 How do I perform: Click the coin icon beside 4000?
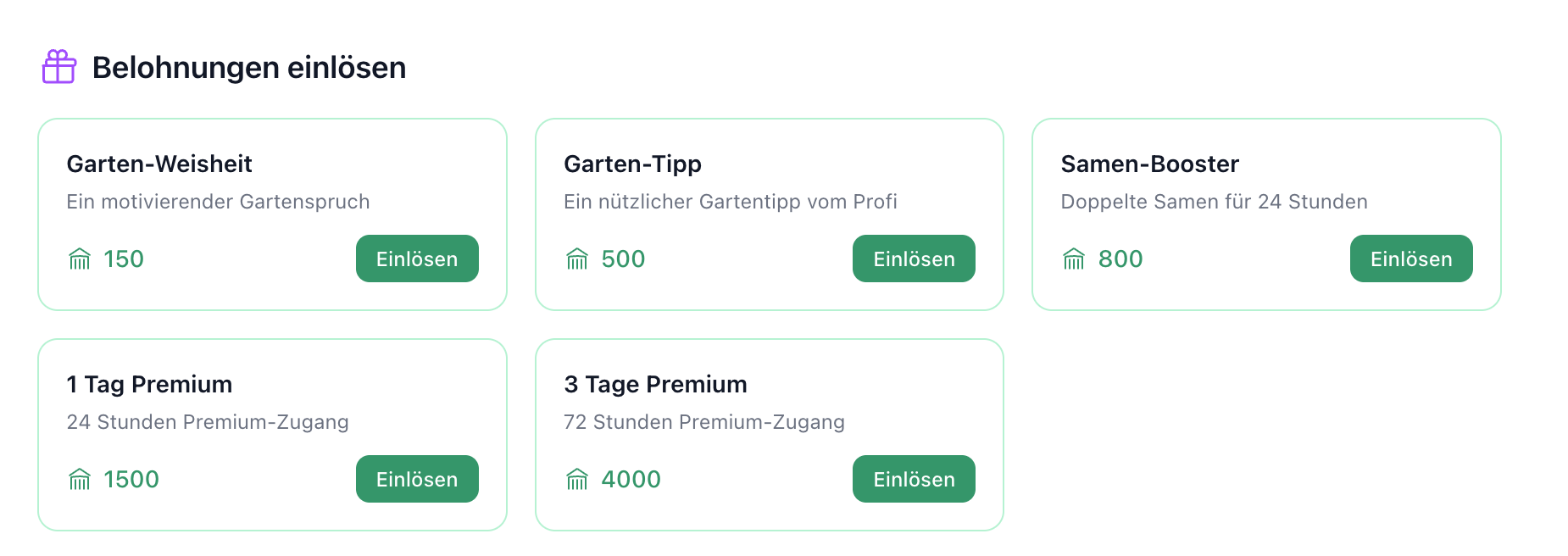[x=577, y=479]
